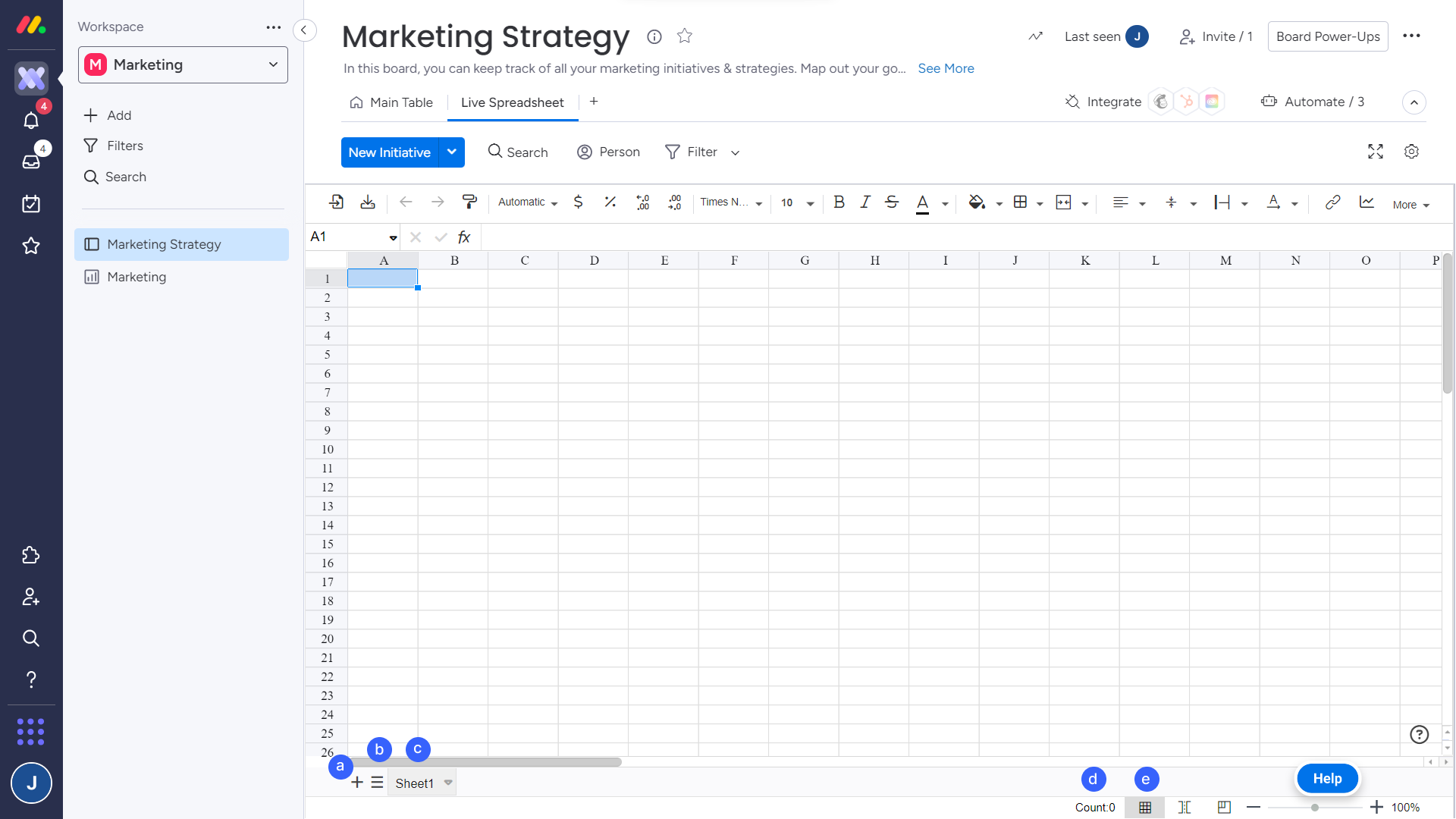
Task: Click the See More link
Action: pos(946,68)
